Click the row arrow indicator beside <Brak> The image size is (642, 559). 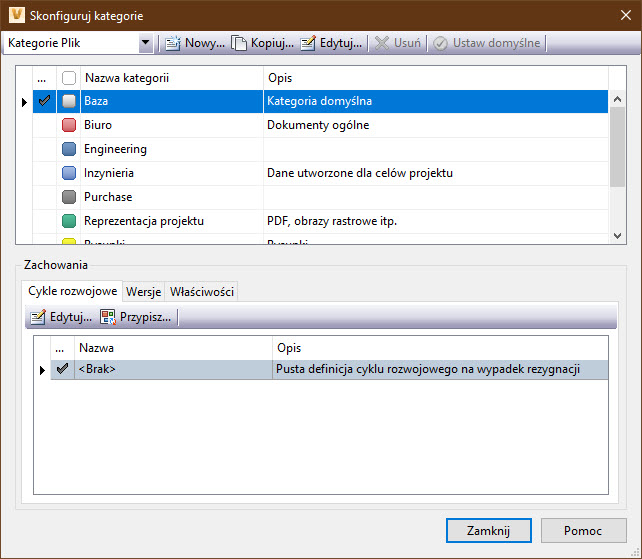coord(42,370)
